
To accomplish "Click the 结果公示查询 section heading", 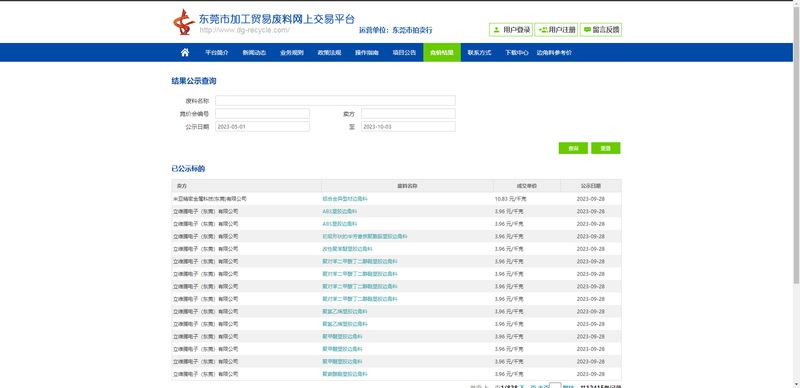I will [194, 81].
